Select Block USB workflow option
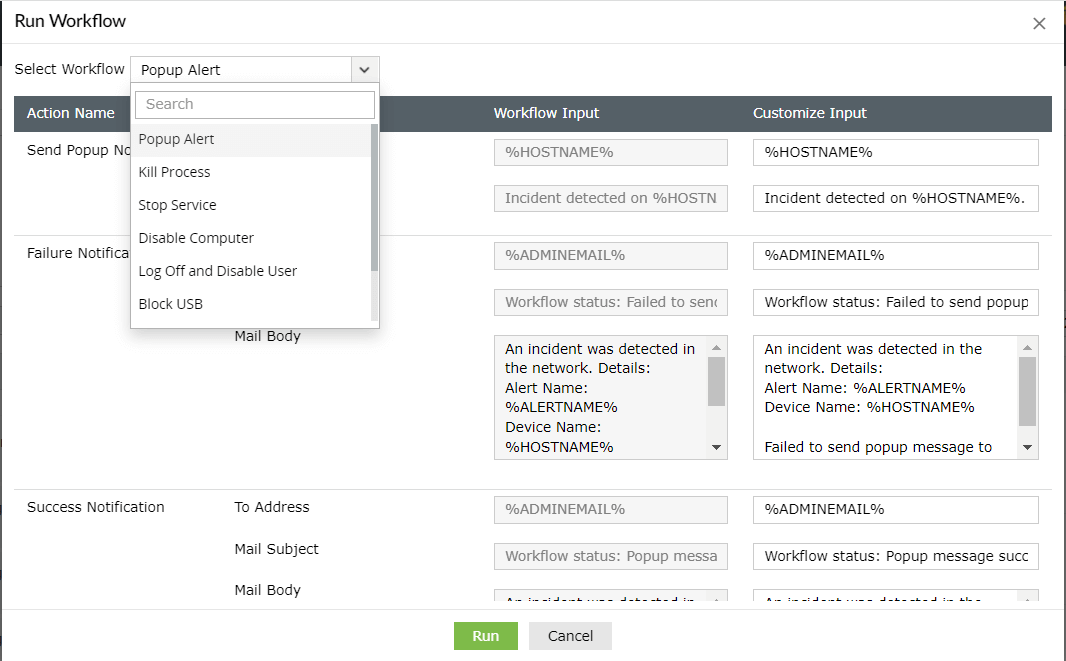 pos(251,304)
